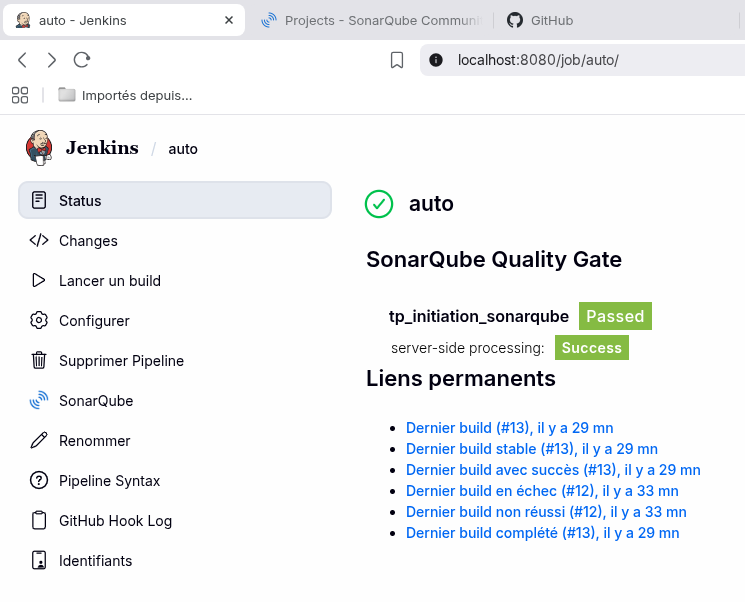Click the tp_initiation_sonarqube project name
Viewport: 745px width, 602px height.
[x=478, y=316]
